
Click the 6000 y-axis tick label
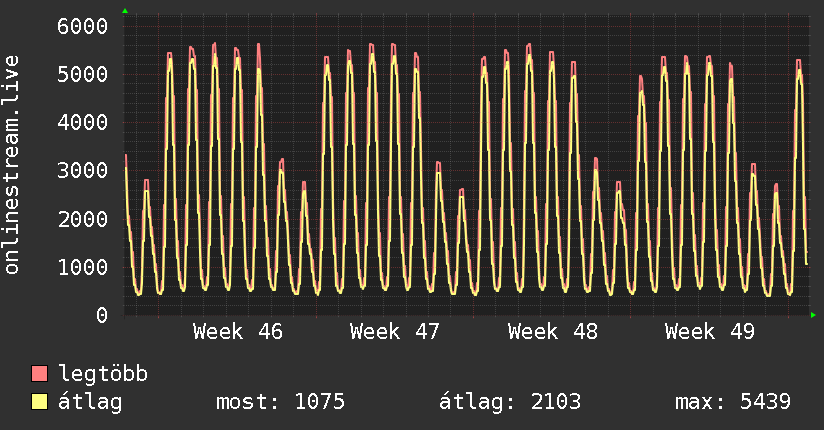pos(82,26)
